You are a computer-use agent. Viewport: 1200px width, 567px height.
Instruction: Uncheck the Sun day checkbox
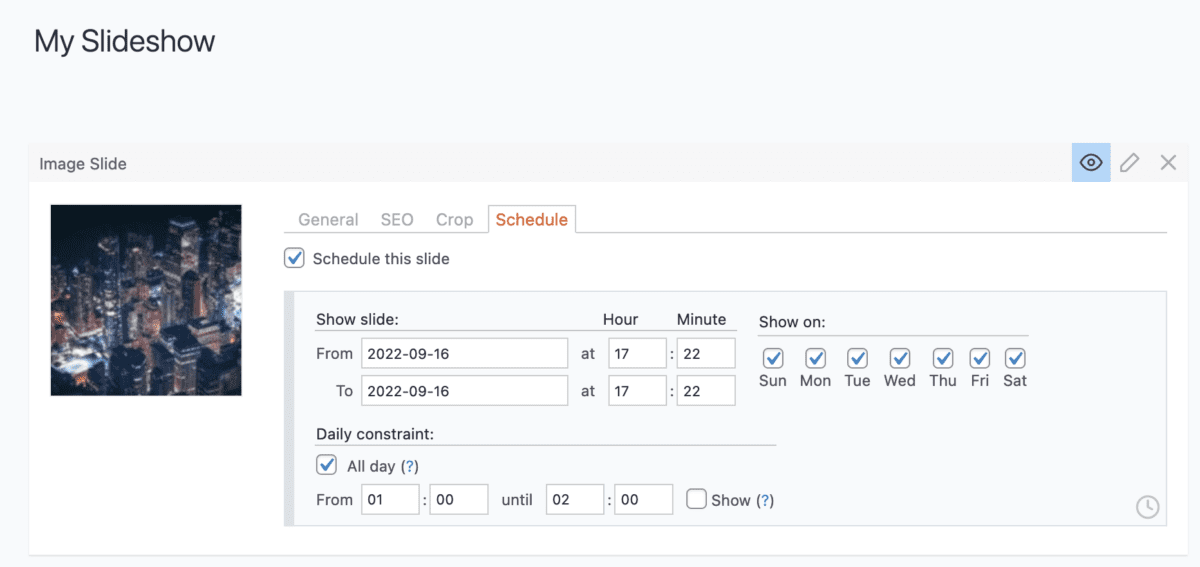(772, 358)
